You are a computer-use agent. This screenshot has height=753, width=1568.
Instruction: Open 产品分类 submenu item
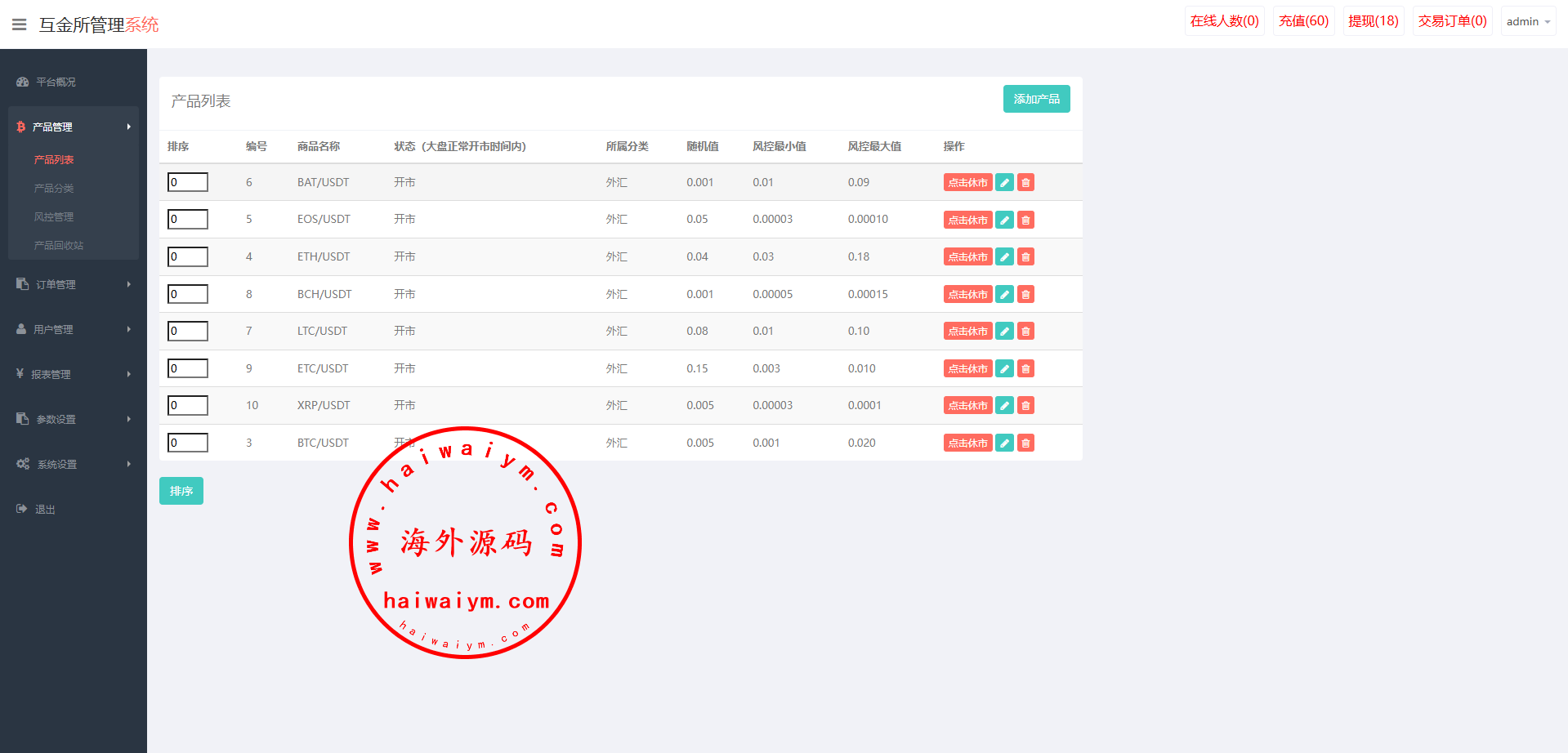[x=54, y=189]
